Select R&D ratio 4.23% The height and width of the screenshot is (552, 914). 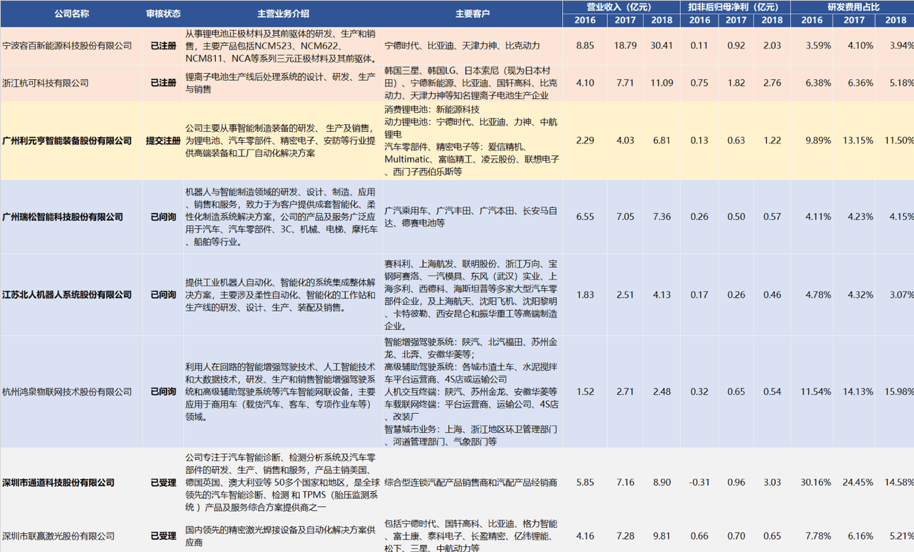[860, 217]
